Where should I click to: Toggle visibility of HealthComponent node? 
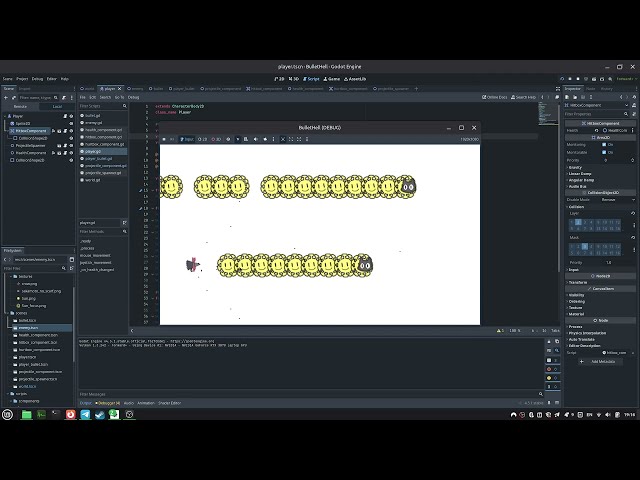tap(71, 153)
